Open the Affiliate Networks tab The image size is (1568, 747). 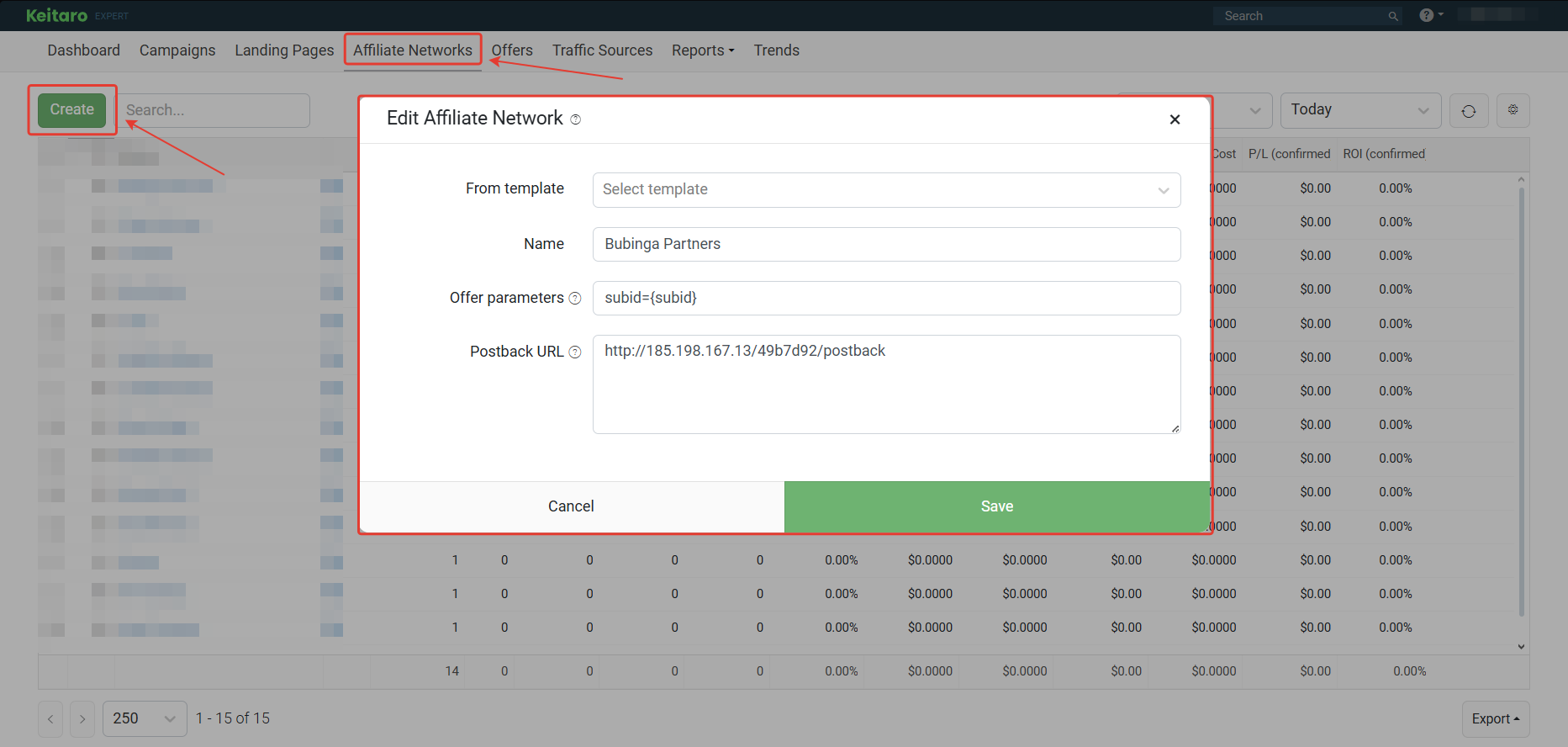pyautogui.click(x=413, y=50)
